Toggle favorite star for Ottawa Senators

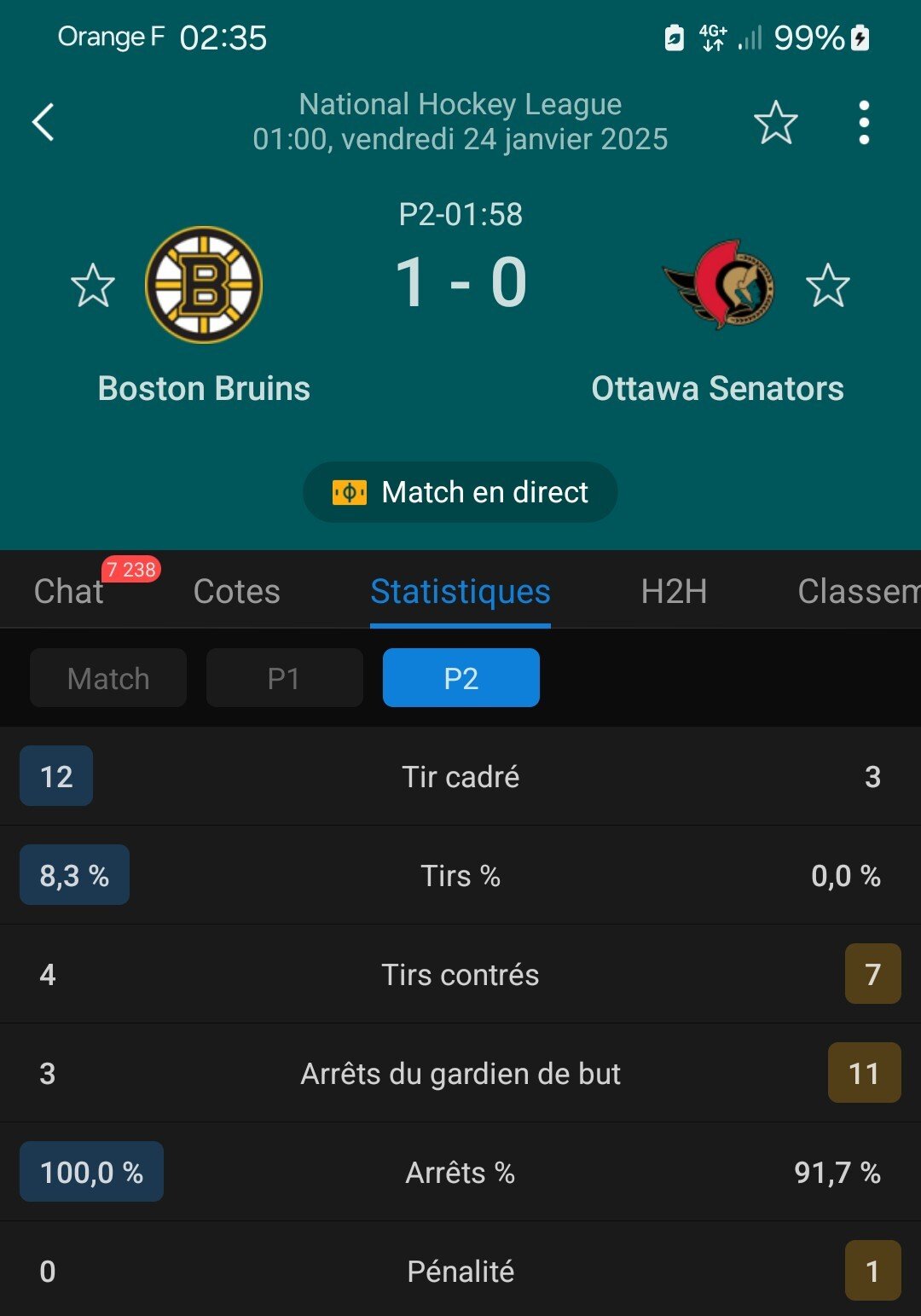828,285
